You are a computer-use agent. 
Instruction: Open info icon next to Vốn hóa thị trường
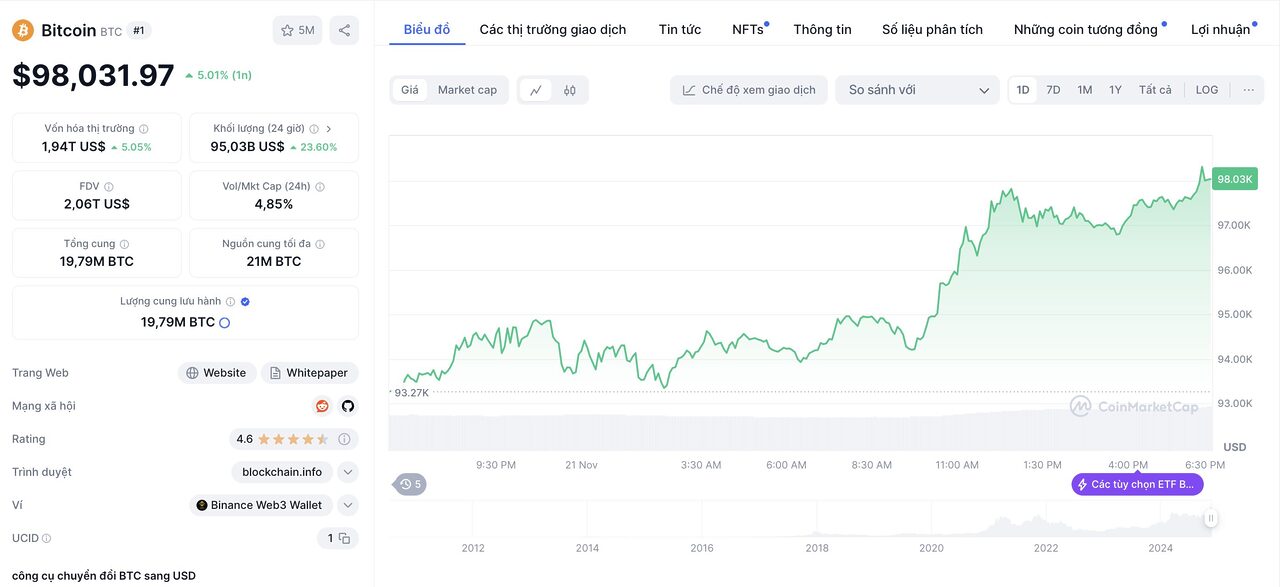pyautogui.click(x=144, y=129)
